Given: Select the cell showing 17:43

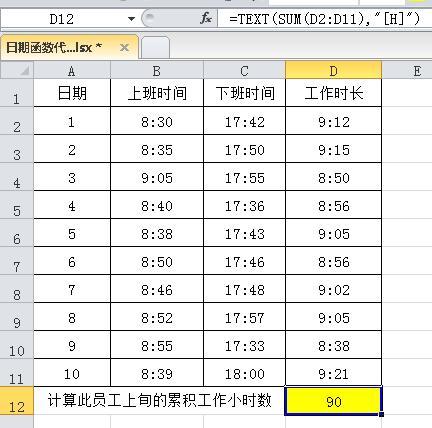Looking at the screenshot, I should tap(245, 233).
